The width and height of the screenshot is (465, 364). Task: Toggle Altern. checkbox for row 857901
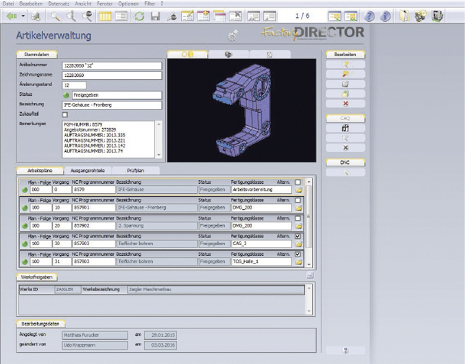tap(298, 200)
